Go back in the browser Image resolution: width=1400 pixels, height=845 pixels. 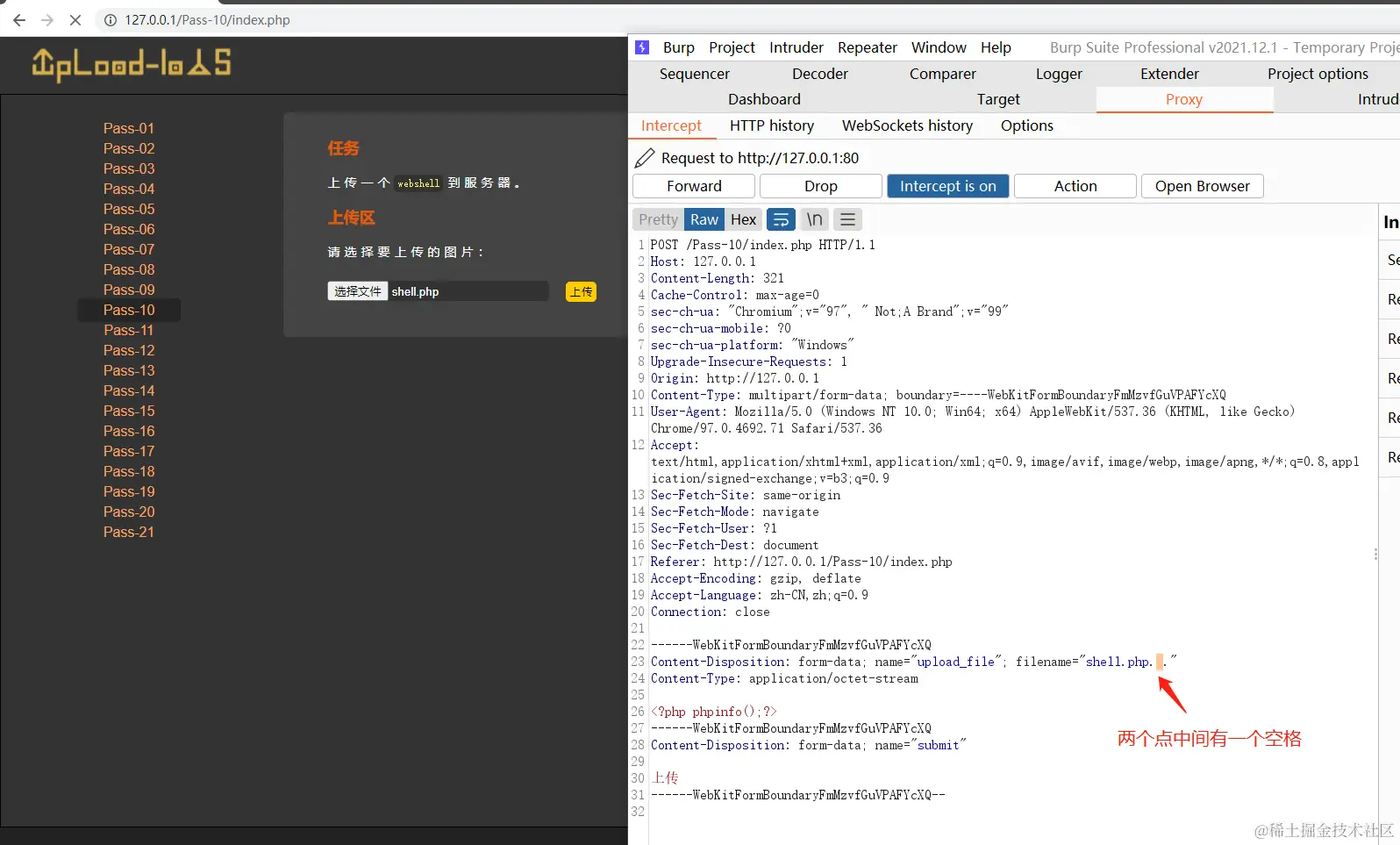19,19
